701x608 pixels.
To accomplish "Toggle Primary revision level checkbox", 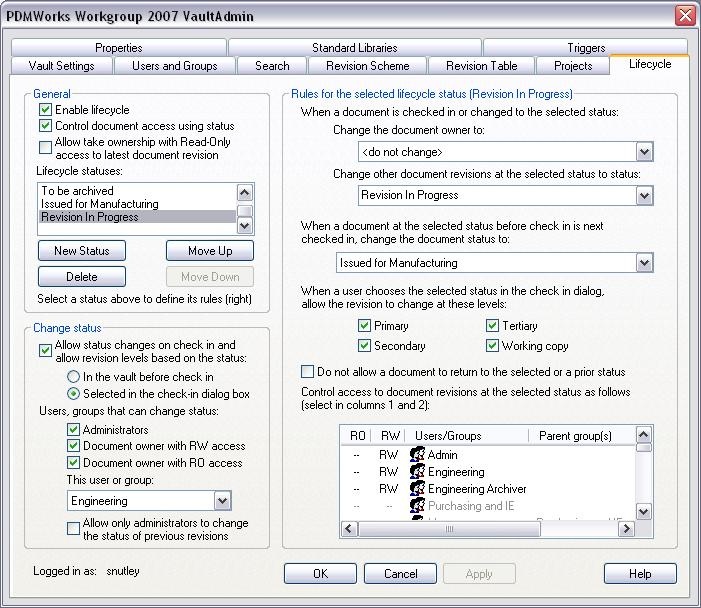I will click(364, 325).
